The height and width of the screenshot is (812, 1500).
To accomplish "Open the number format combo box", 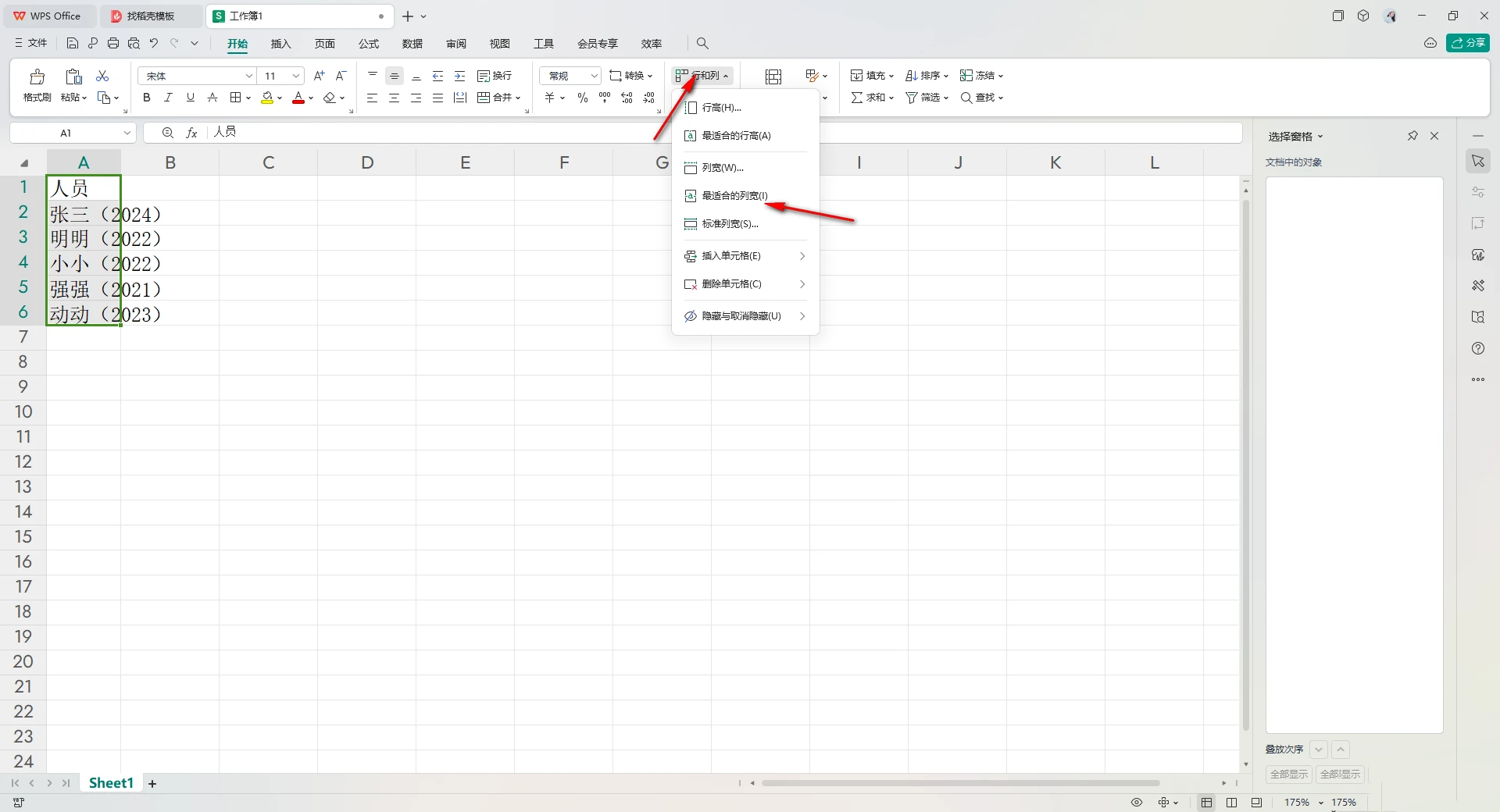I will pos(570,76).
